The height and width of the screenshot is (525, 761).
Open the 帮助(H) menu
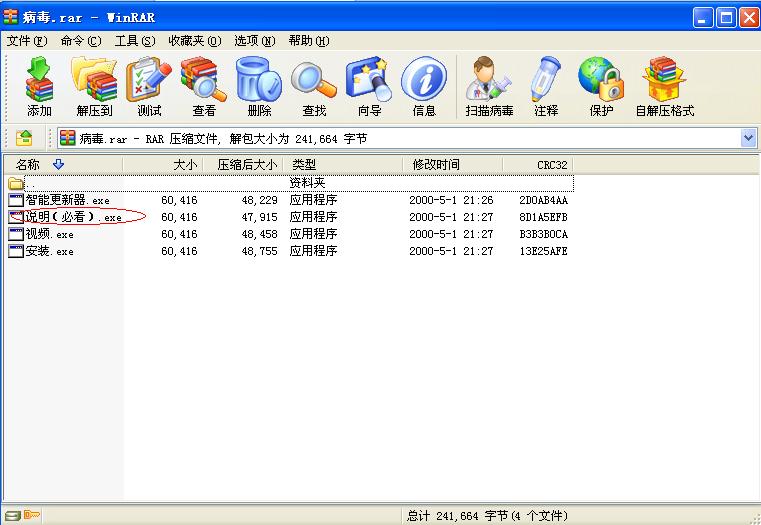click(x=309, y=41)
